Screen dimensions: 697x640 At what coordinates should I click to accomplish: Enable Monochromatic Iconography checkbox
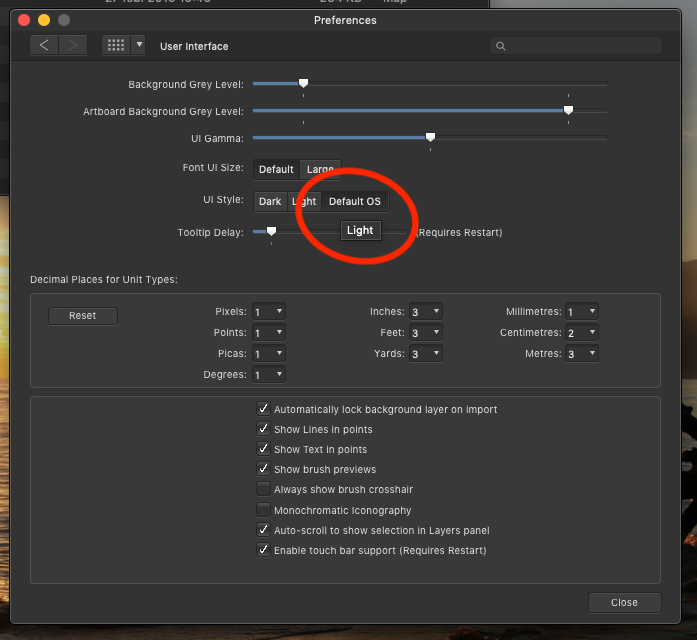(x=264, y=510)
